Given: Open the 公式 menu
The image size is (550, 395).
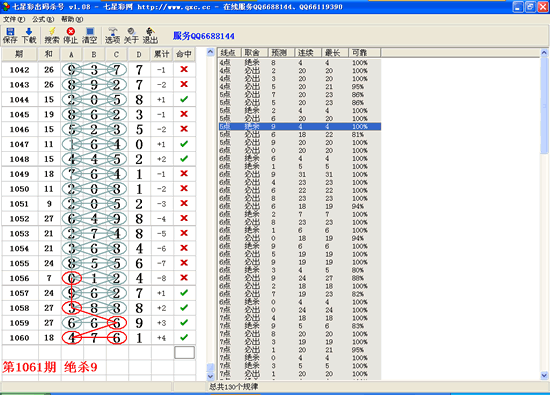Looking at the screenshot, I should click(43, 19).
